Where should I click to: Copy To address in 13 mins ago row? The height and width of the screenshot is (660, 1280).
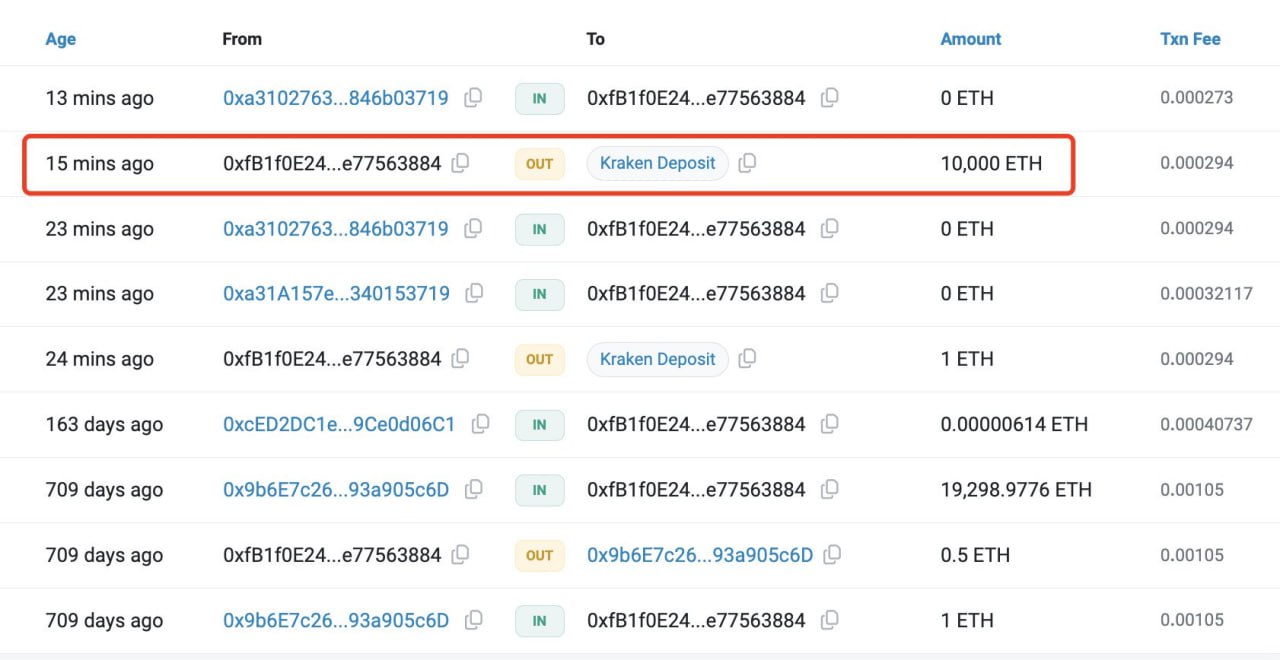point(829,98)
